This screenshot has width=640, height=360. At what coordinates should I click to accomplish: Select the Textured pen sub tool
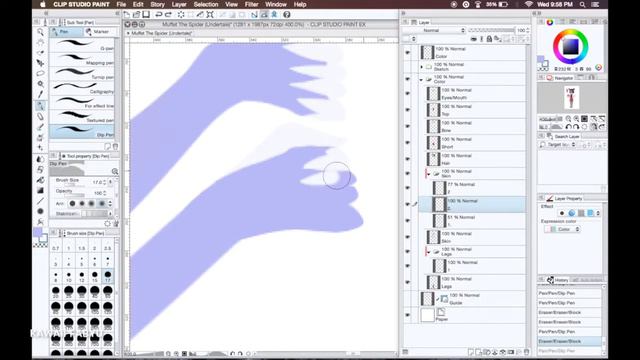(82, 117)
